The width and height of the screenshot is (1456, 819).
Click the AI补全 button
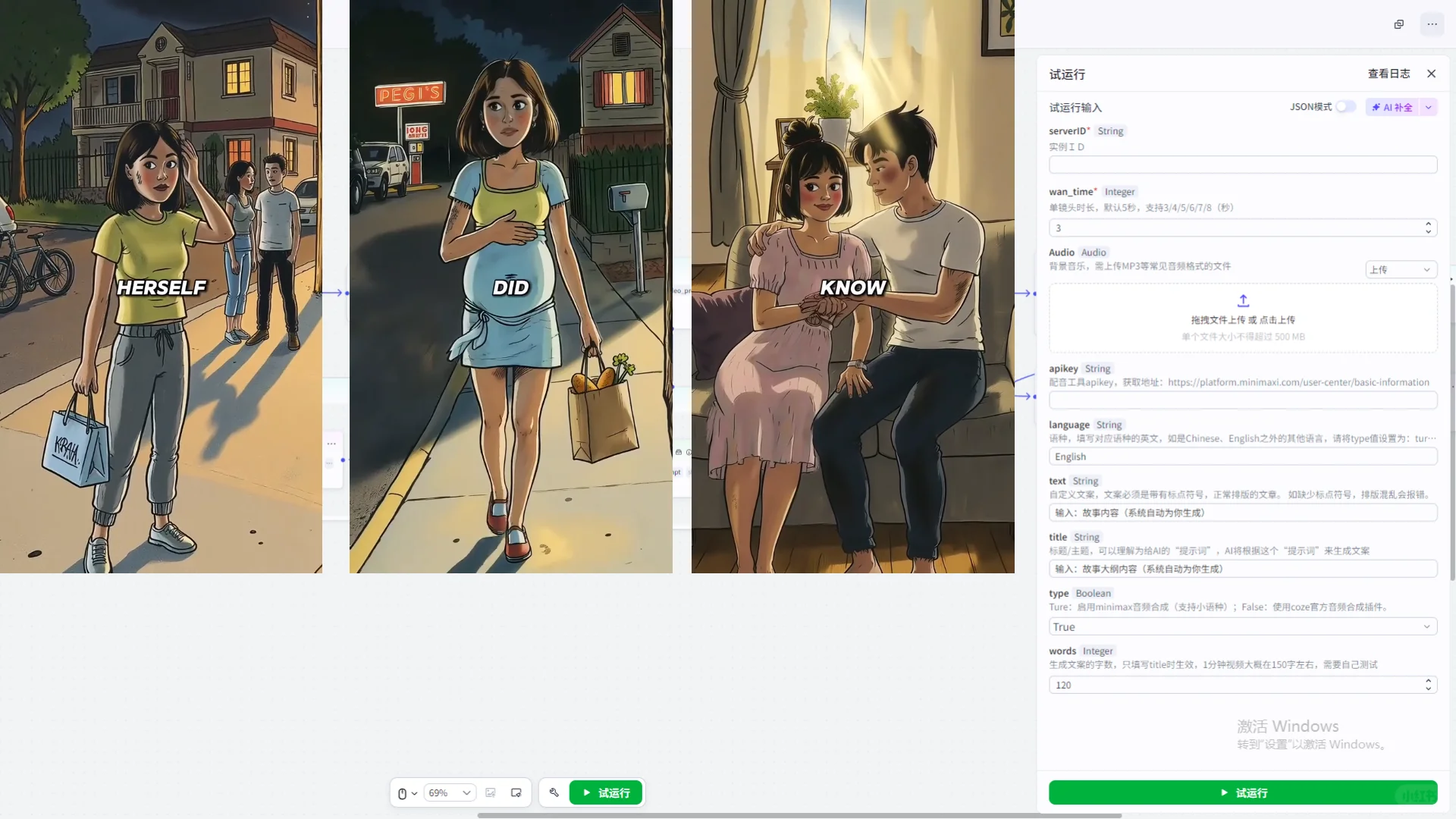click(x=1392, y=107)
